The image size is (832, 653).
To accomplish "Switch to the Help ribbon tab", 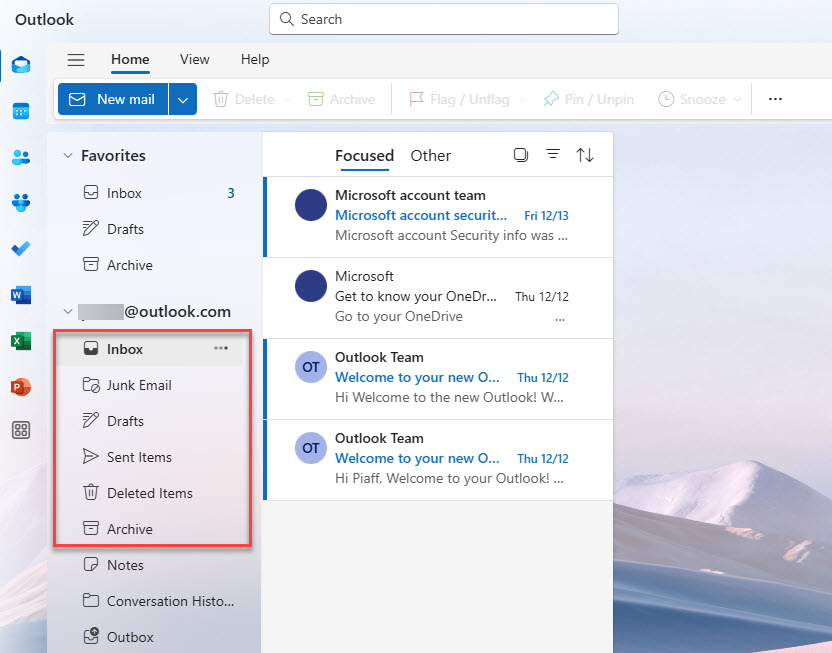I will coord(255,59).
